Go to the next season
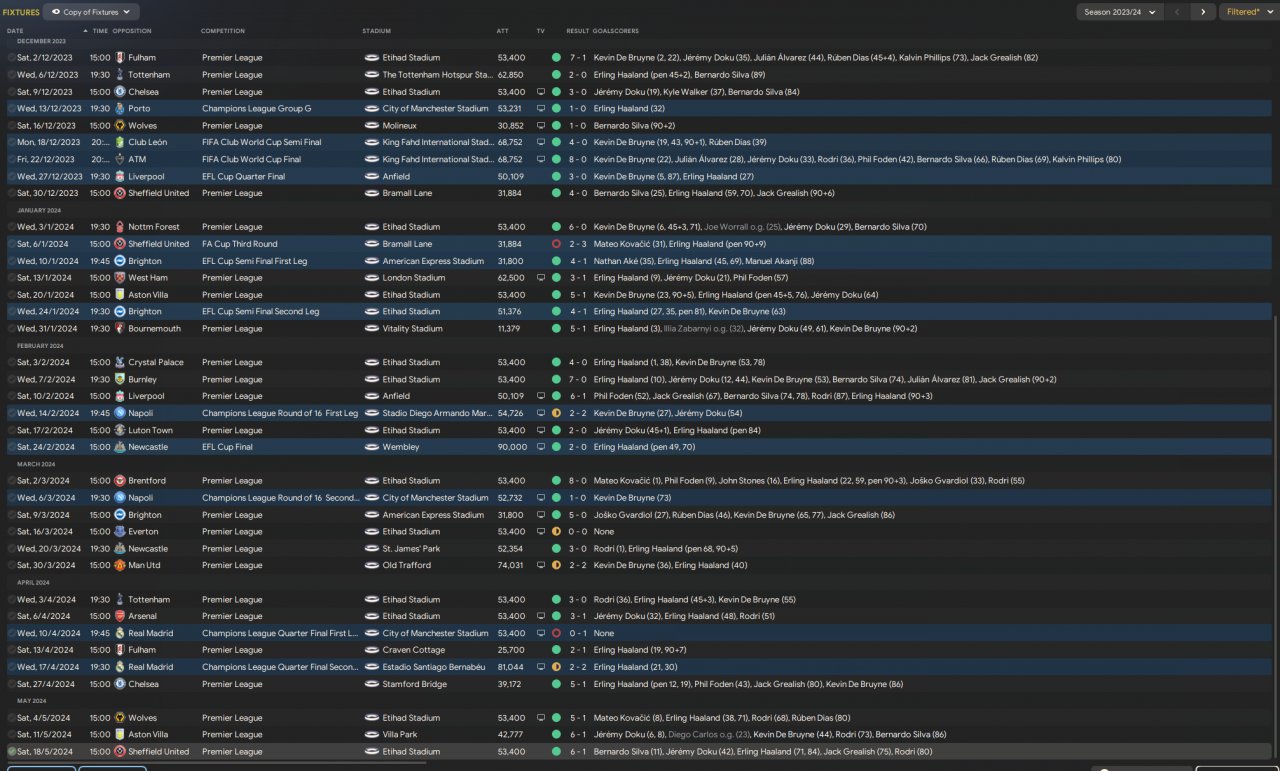The width and height of the screenshot is (1280, 771). click(x=1203, y=12)
